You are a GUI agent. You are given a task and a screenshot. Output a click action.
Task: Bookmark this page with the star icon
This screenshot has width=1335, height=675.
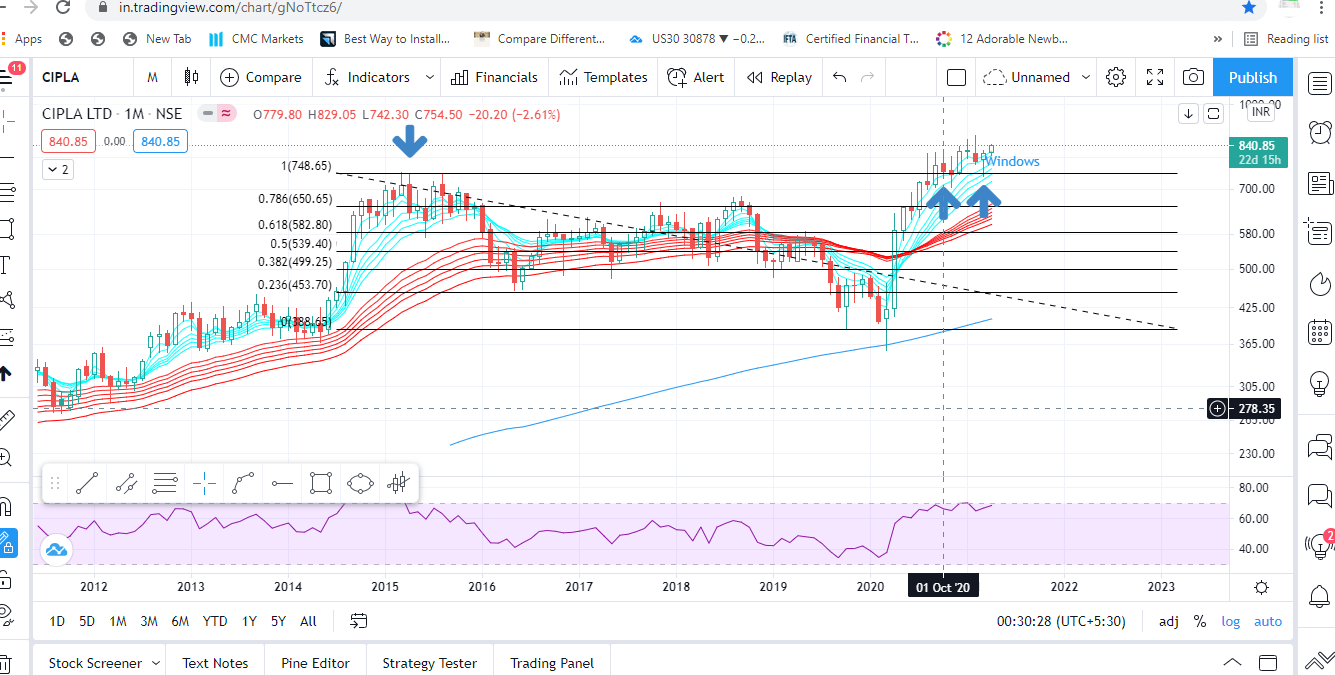[x=1249, y=7]
